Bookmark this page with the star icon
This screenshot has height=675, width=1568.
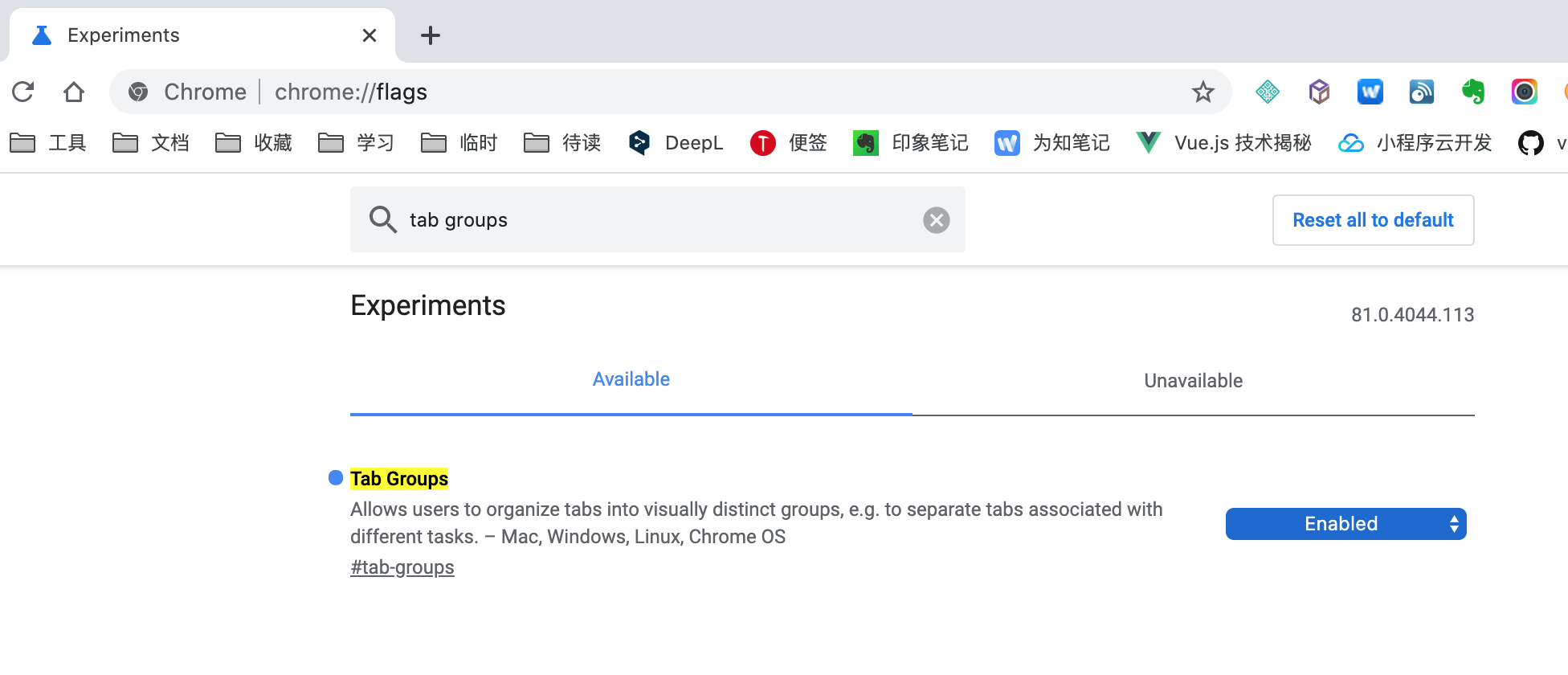[1203, 92]
